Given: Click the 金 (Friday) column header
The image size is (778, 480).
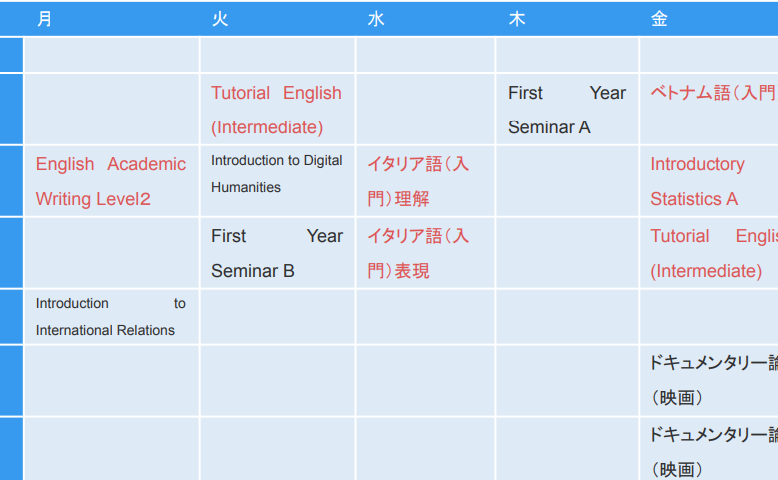Looking at the screenshot, I should (659, 19).
